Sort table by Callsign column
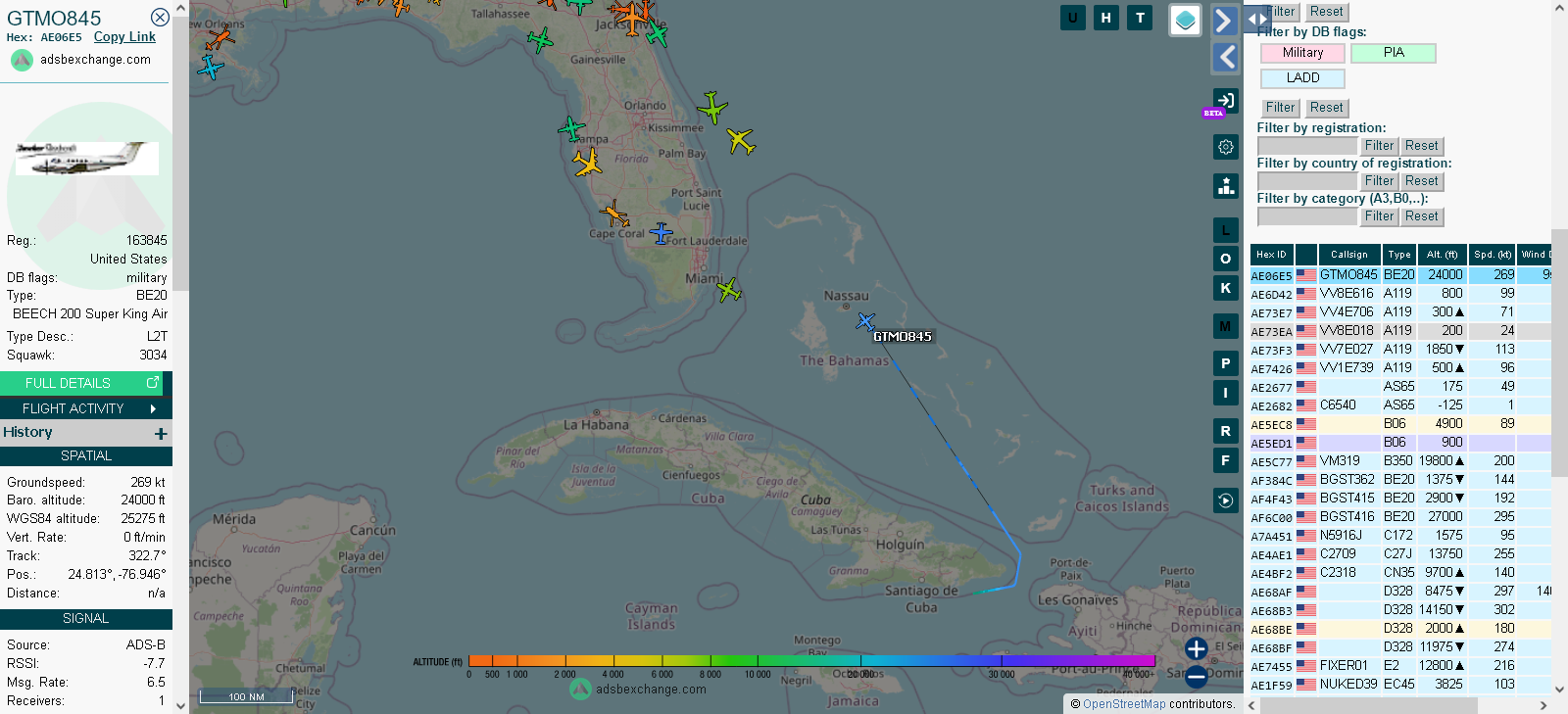 click(x=1348, y=255)
